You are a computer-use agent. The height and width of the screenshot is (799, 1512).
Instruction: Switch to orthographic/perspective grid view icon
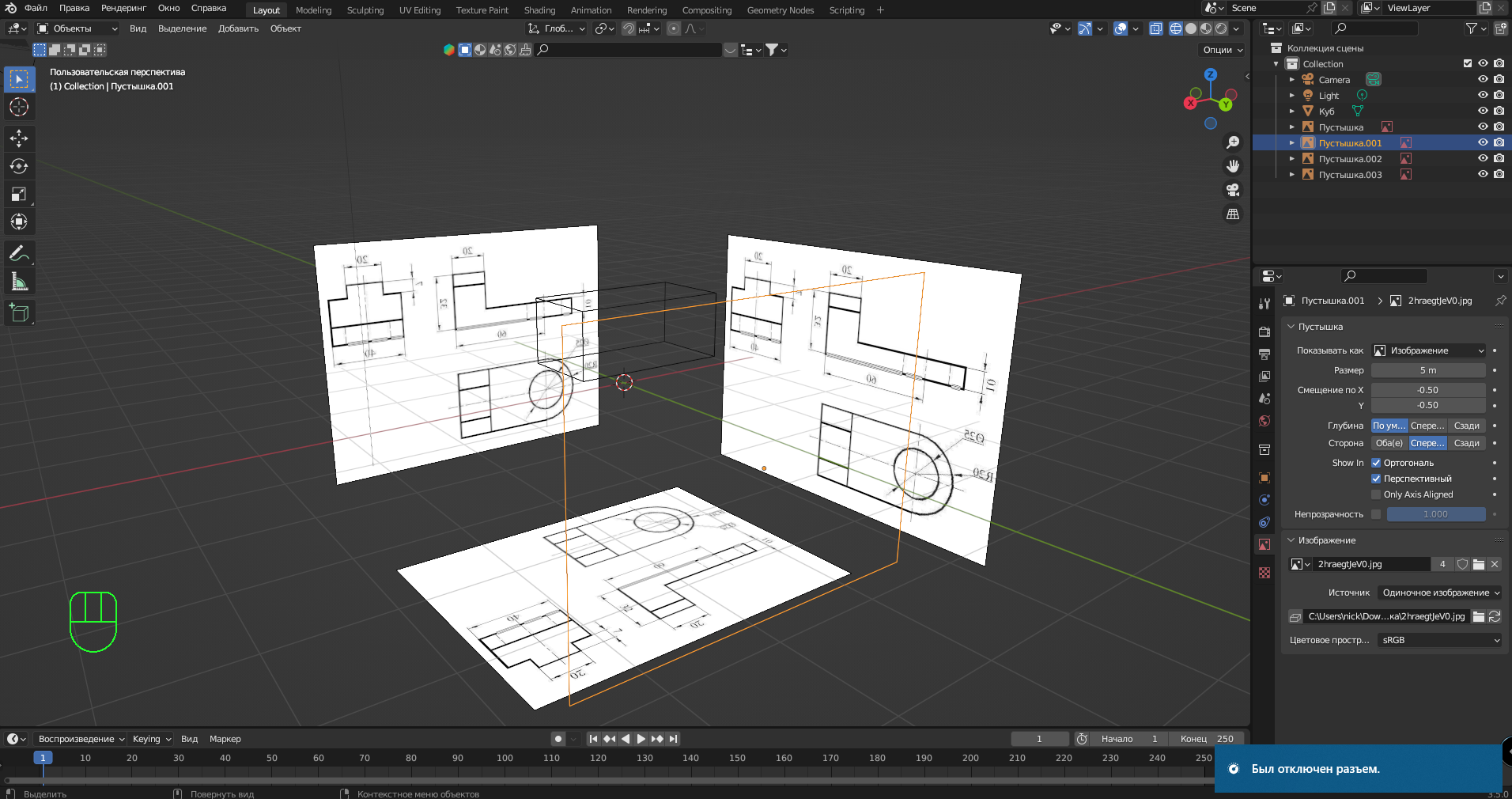(x=1232, y=214)
